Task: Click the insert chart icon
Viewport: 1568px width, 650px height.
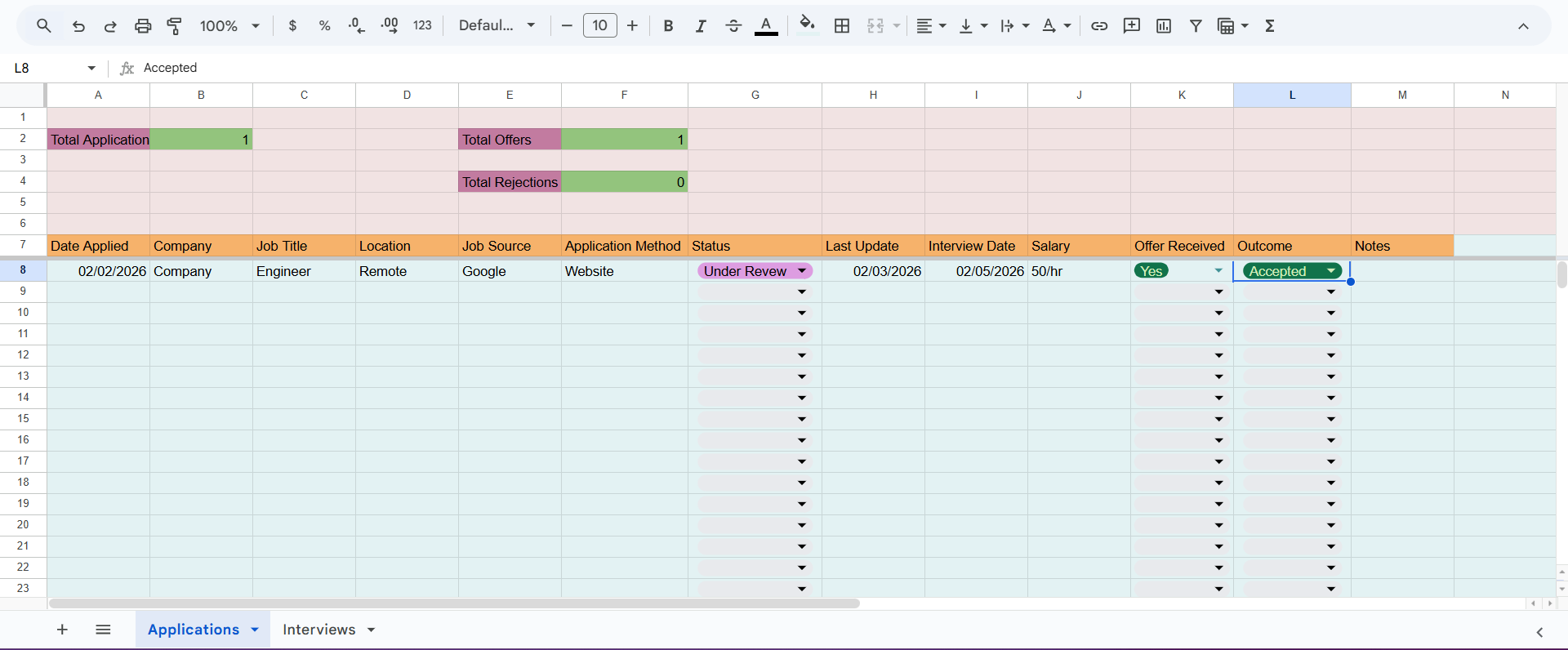Action: (x=1164, y=26)
